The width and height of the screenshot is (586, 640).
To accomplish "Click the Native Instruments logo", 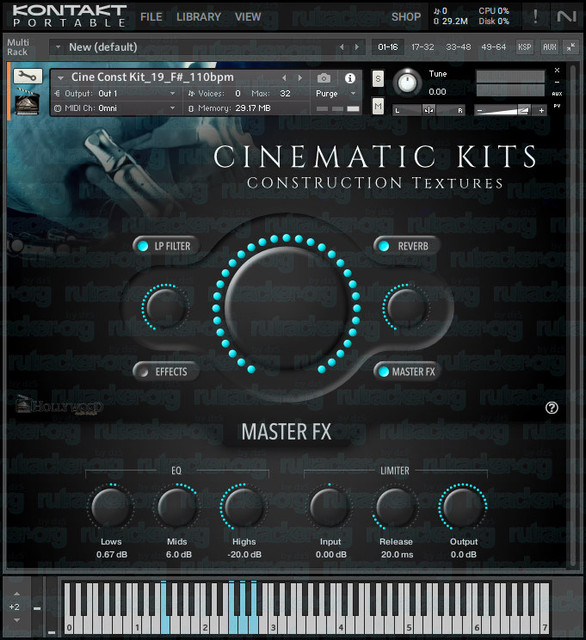I will point(566,16).
